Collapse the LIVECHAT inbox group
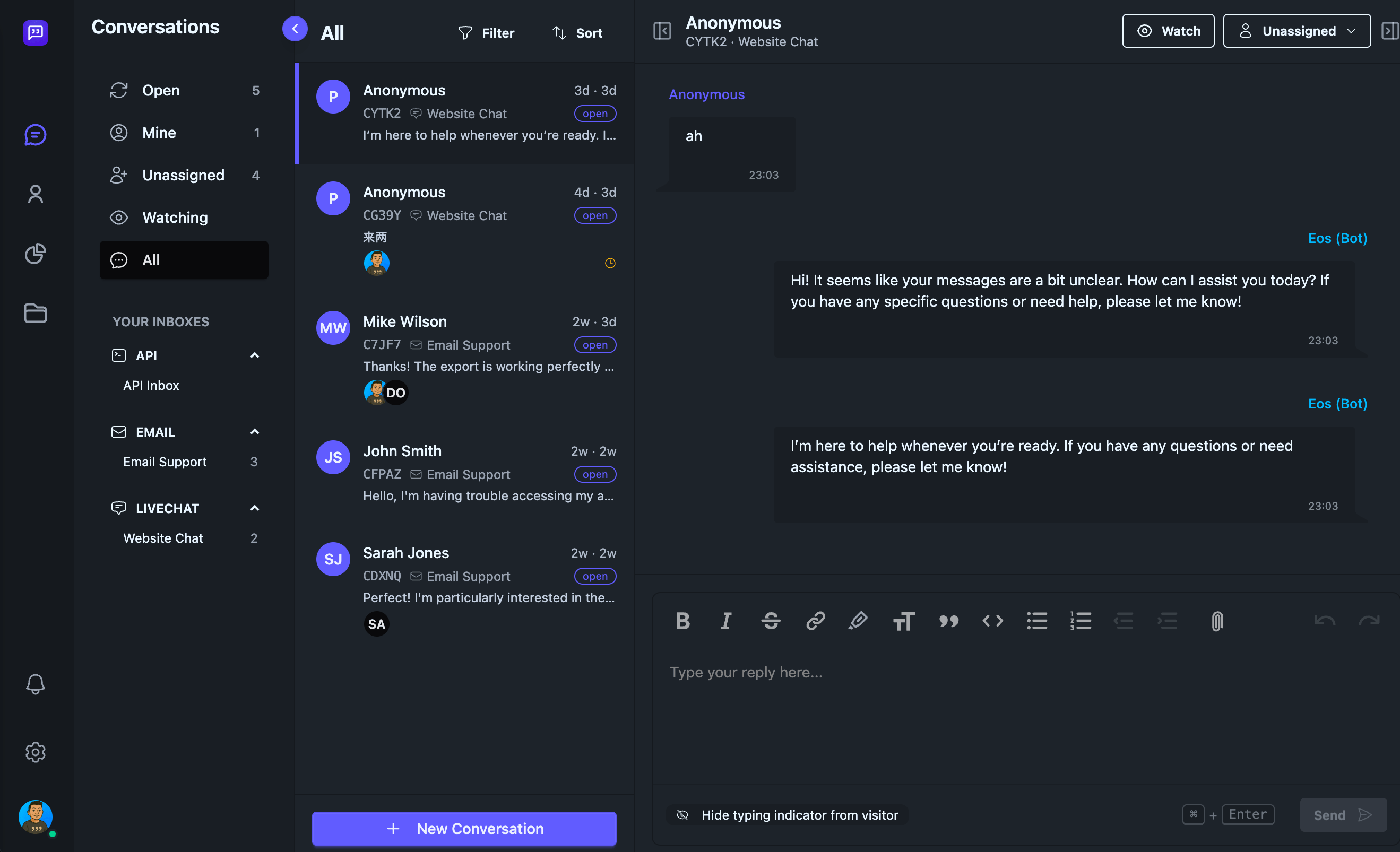This screenshot has width=1400, height=852. click(x=255, y=508)
